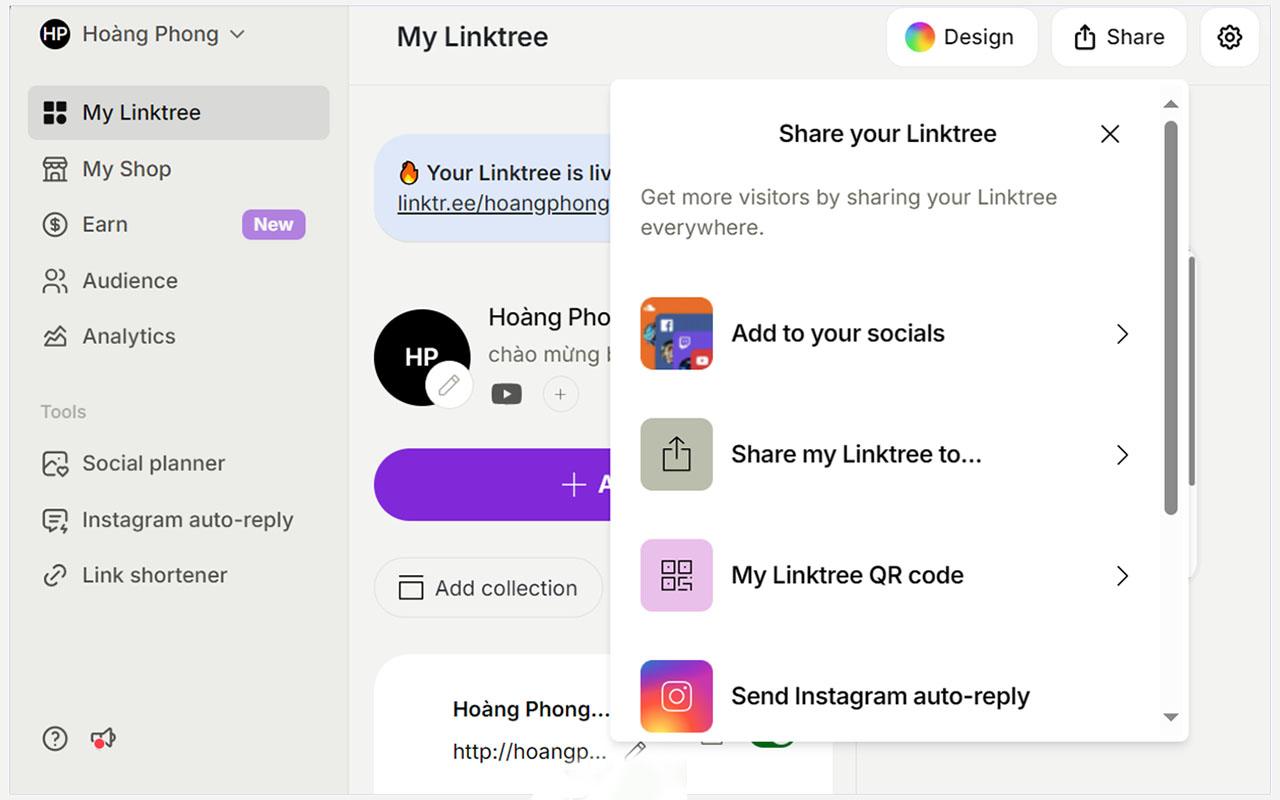1280x800 pixels.
Task: Click the My Shop storefront icon
Action: coord(55,169)
